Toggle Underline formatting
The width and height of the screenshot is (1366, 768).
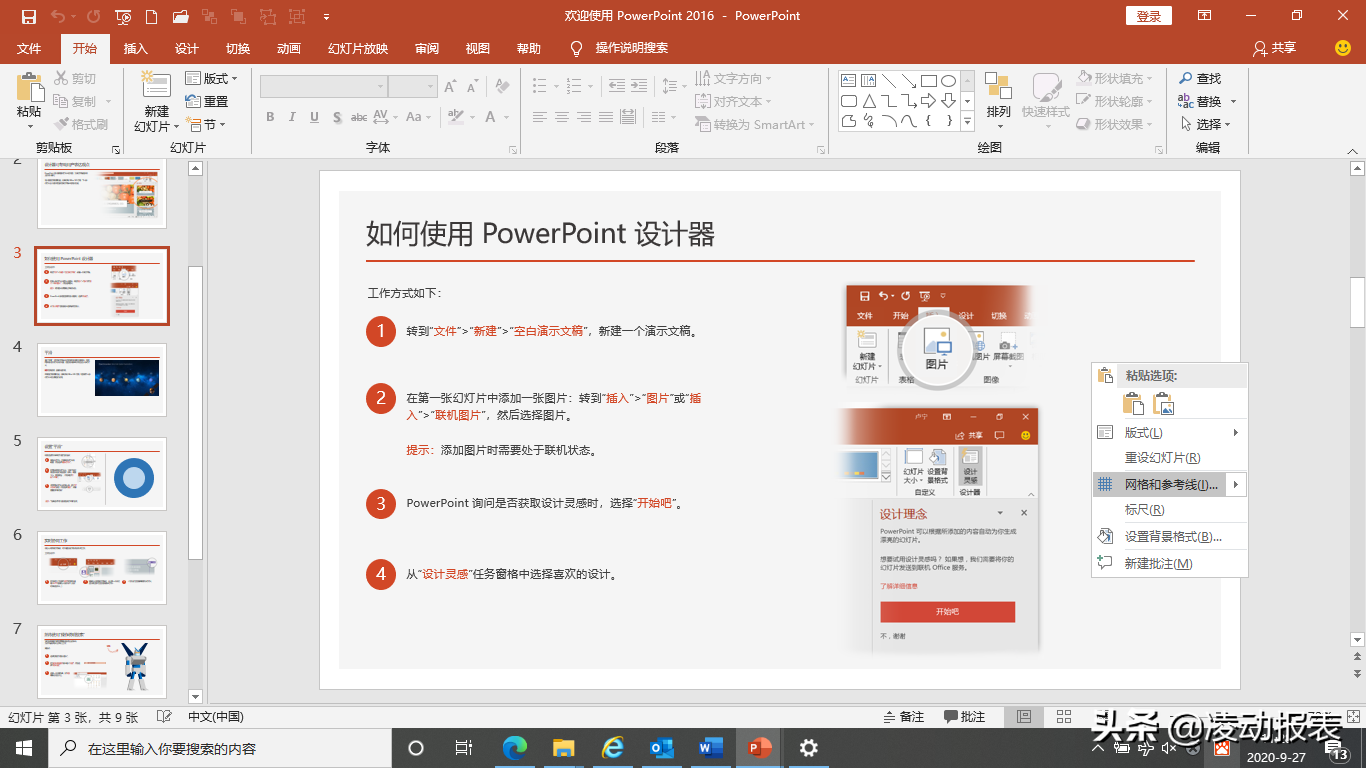(x=314, y=117)
